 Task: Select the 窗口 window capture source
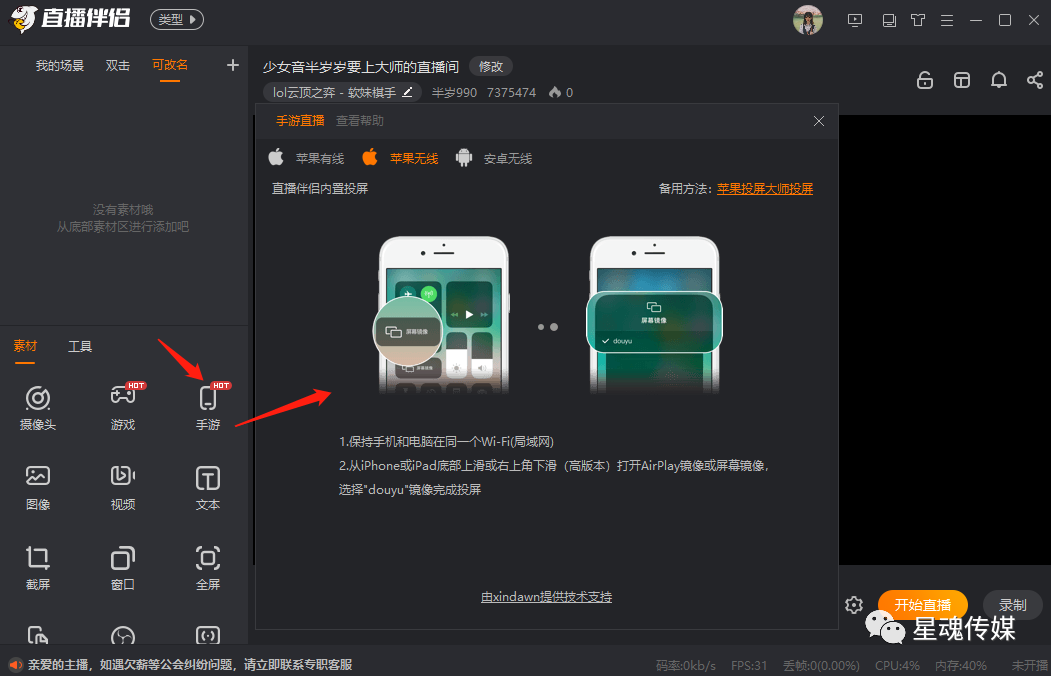[123, 568]
